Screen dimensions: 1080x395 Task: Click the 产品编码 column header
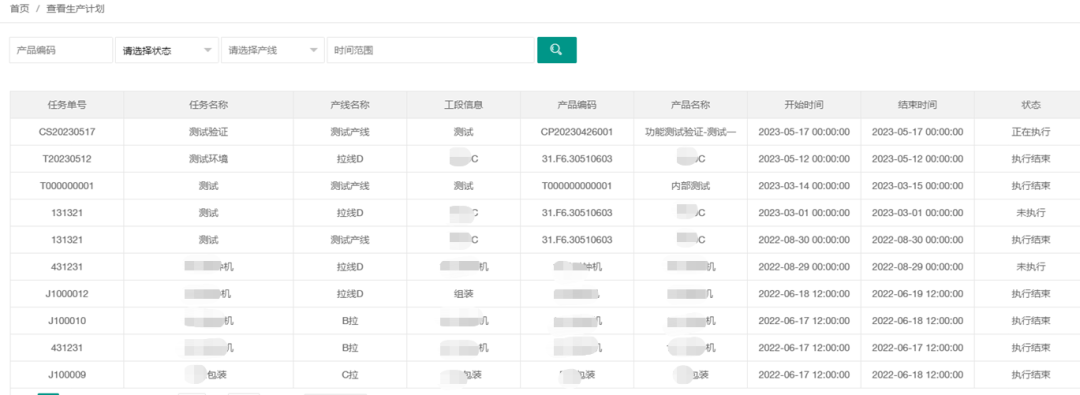tap(577, 105)
